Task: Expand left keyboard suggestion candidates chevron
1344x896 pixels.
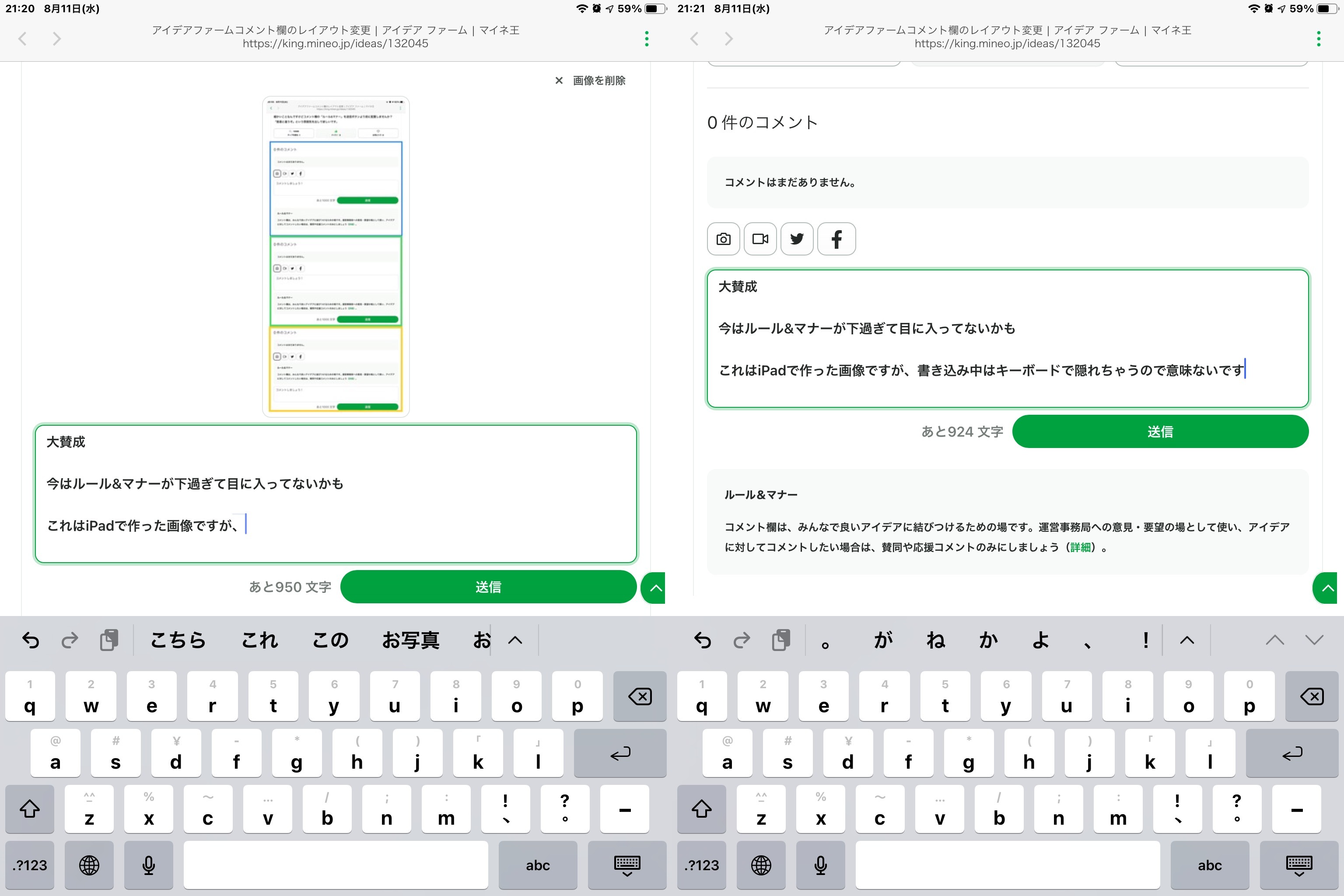Action: click(515, 640)
